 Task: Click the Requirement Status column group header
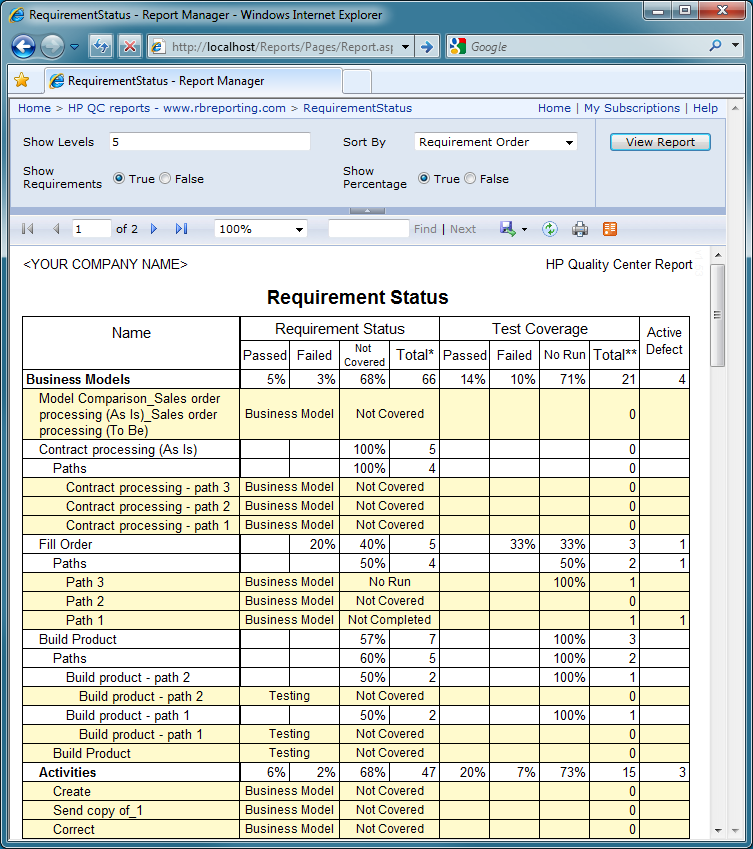click(x=339, y=329)
